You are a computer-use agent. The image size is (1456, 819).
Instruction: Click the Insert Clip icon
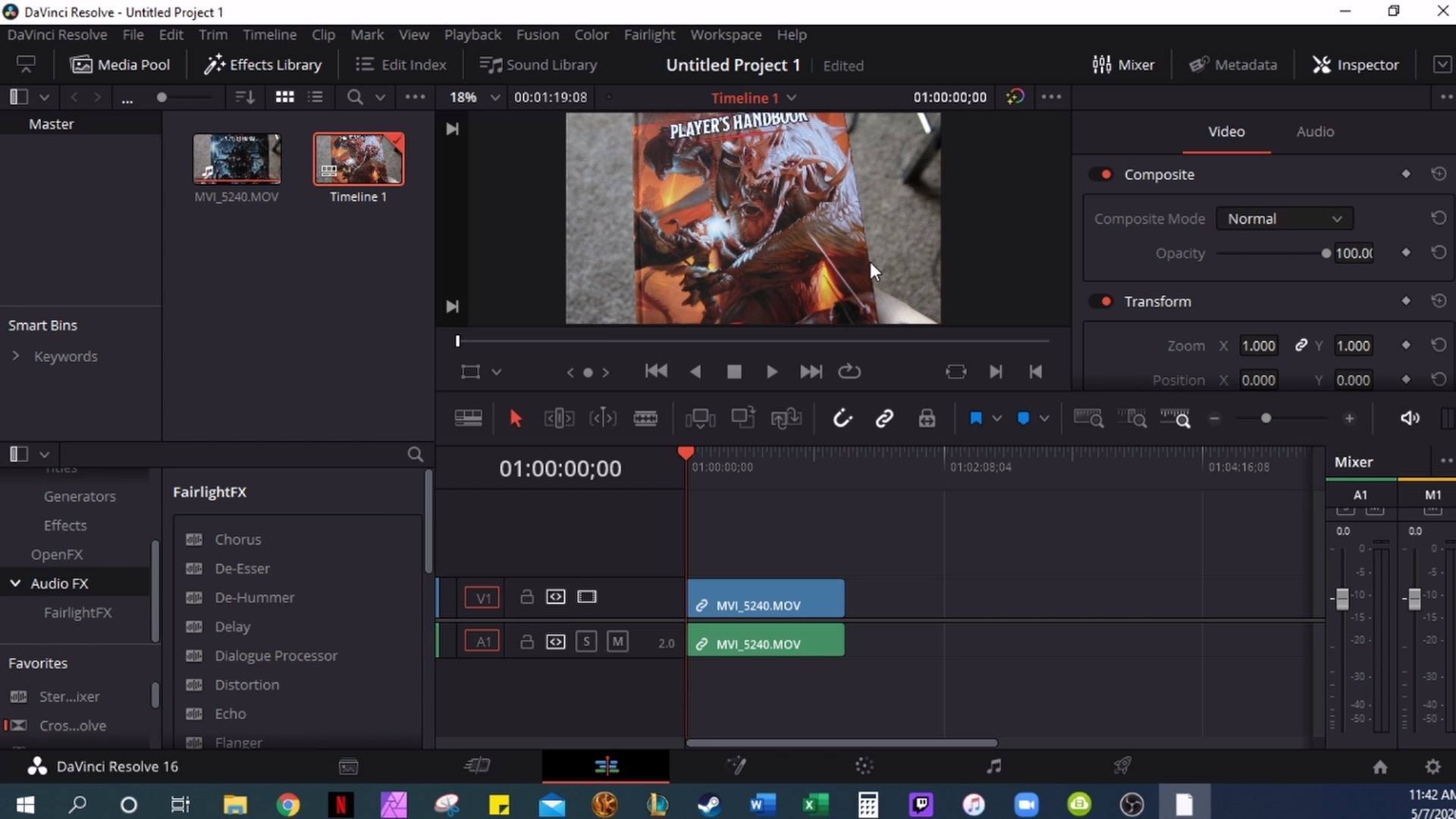[x=700, y=419]
